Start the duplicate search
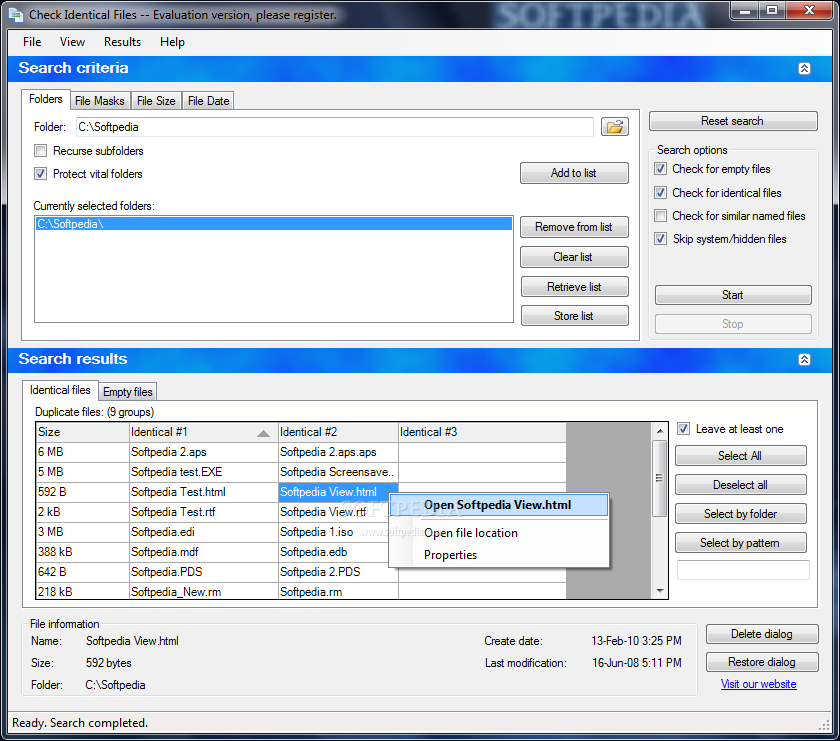The height and width of the screenshot is (741, 840). click(x=733, y=295)
